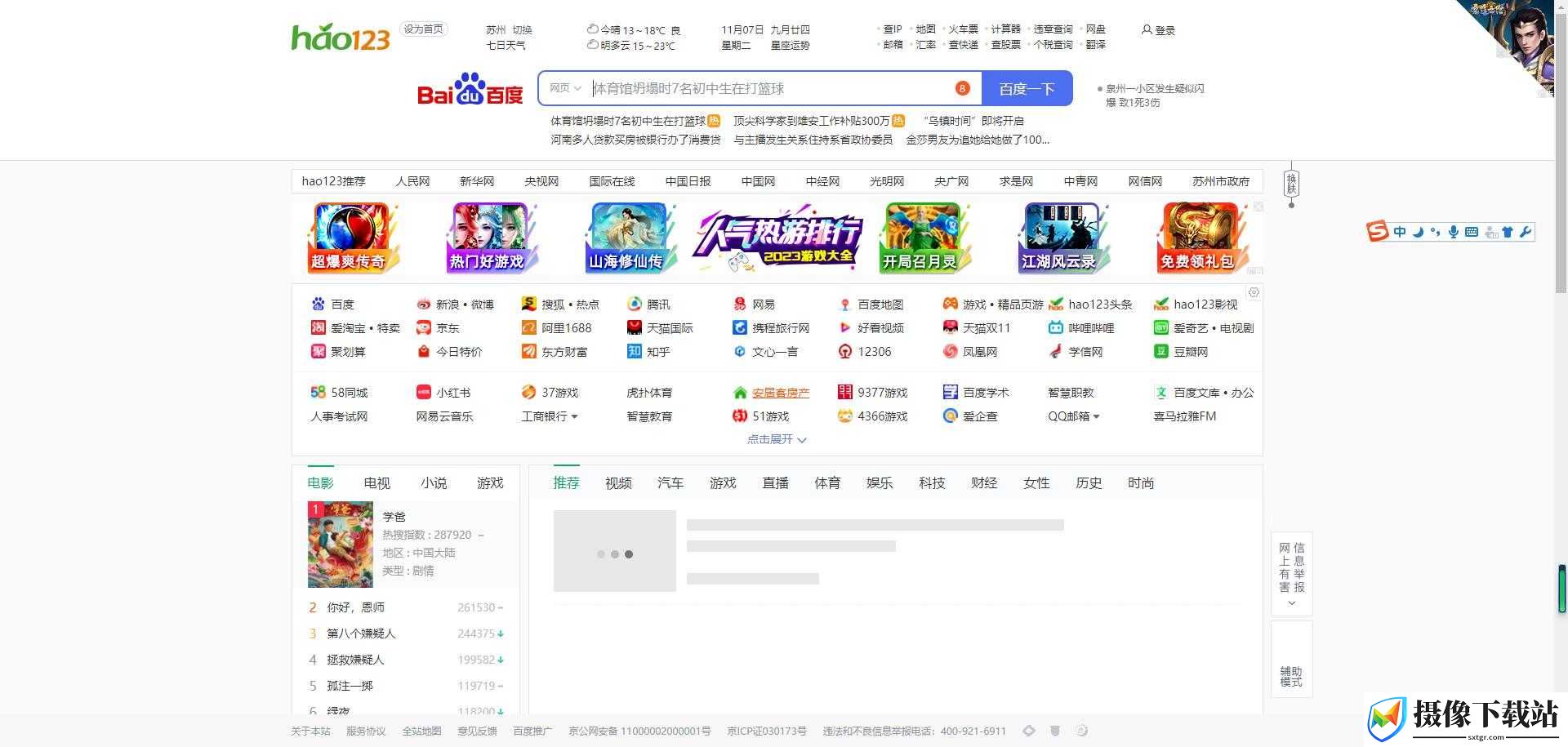Select the 体育 feed tab
The image size is (1568, 747).
click(827, 482)
